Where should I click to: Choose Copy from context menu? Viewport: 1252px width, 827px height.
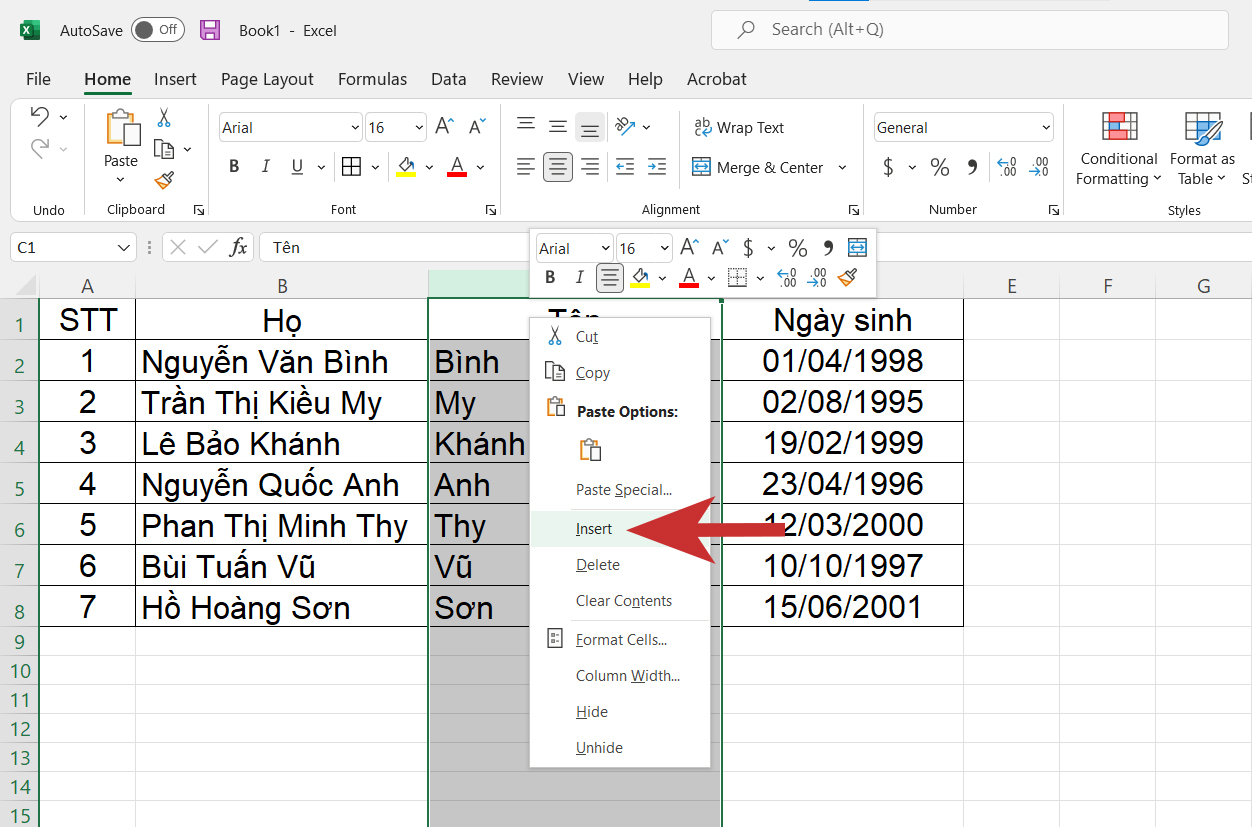620,373
